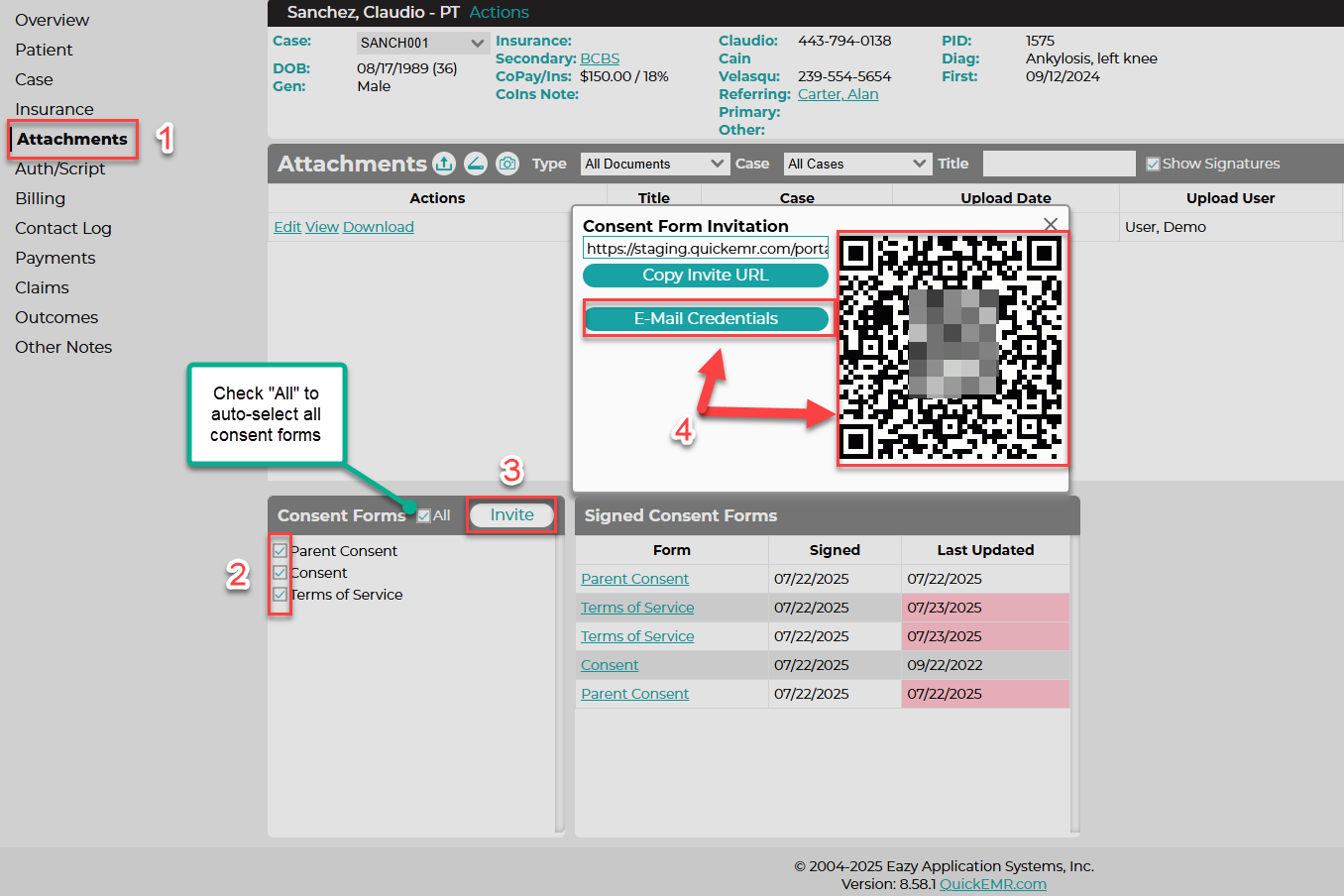The image size is (1344, 896).
Task: Click the Edit attachment link
Action: click(287, 227)
